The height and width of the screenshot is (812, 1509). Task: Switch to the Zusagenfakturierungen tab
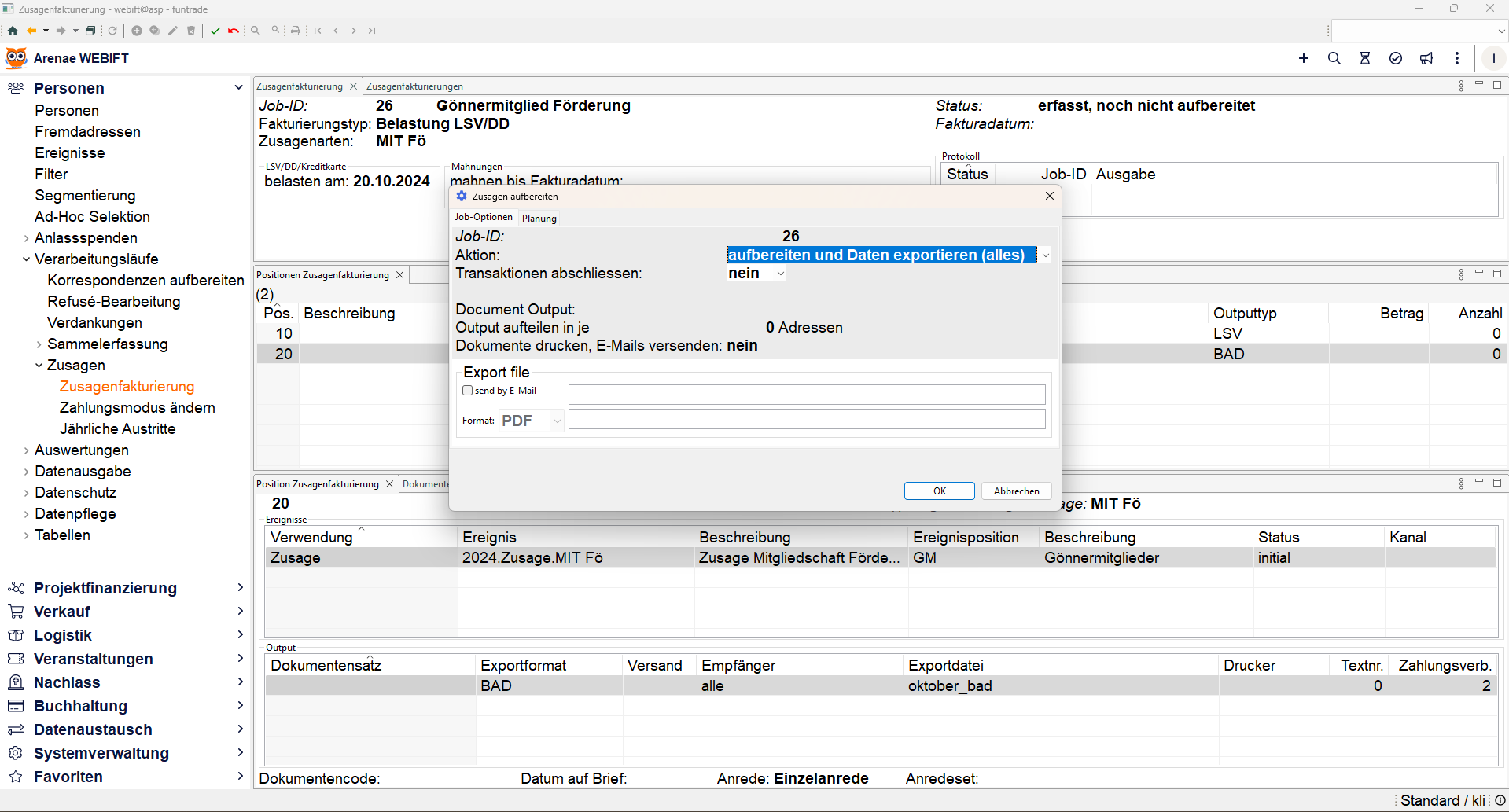(x=414, y=86)
